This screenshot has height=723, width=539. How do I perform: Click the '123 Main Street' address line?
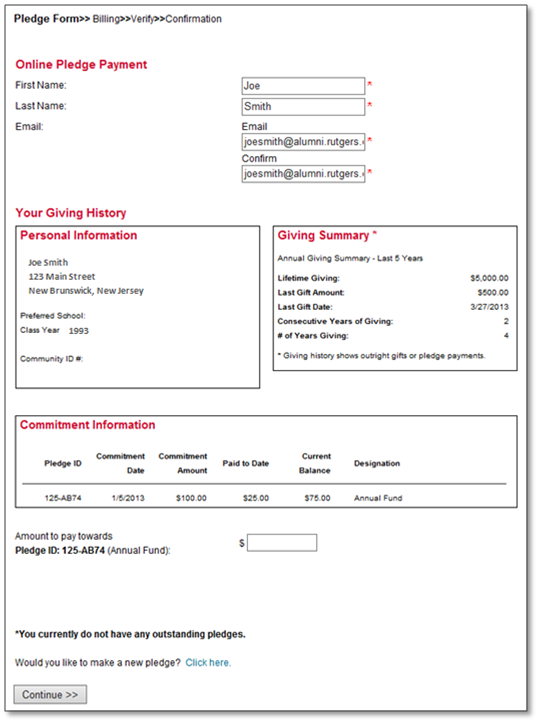(x=62, y=277)
